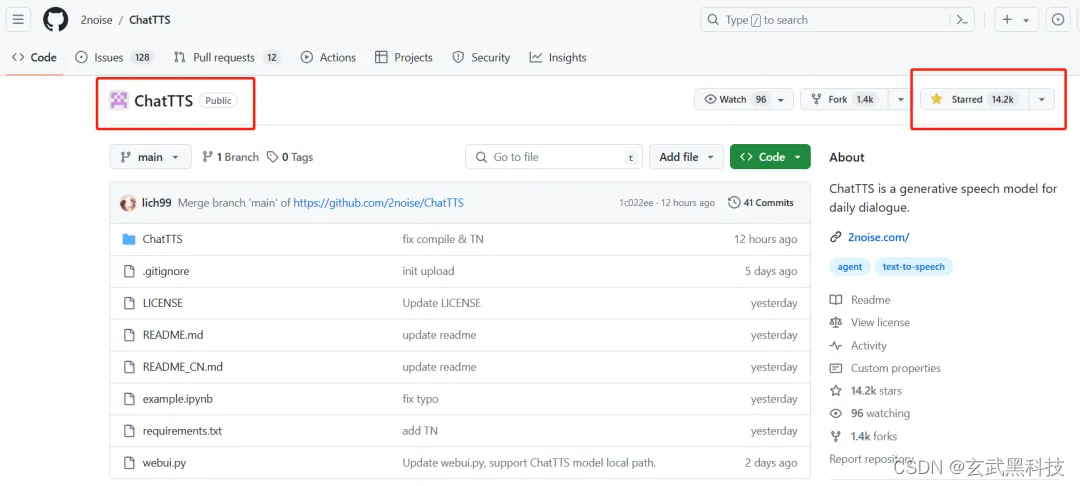Viewport: 1080px width, 486px height.
Task: Click the text-to-speech topic tag
Action: [x=913, y=266]
